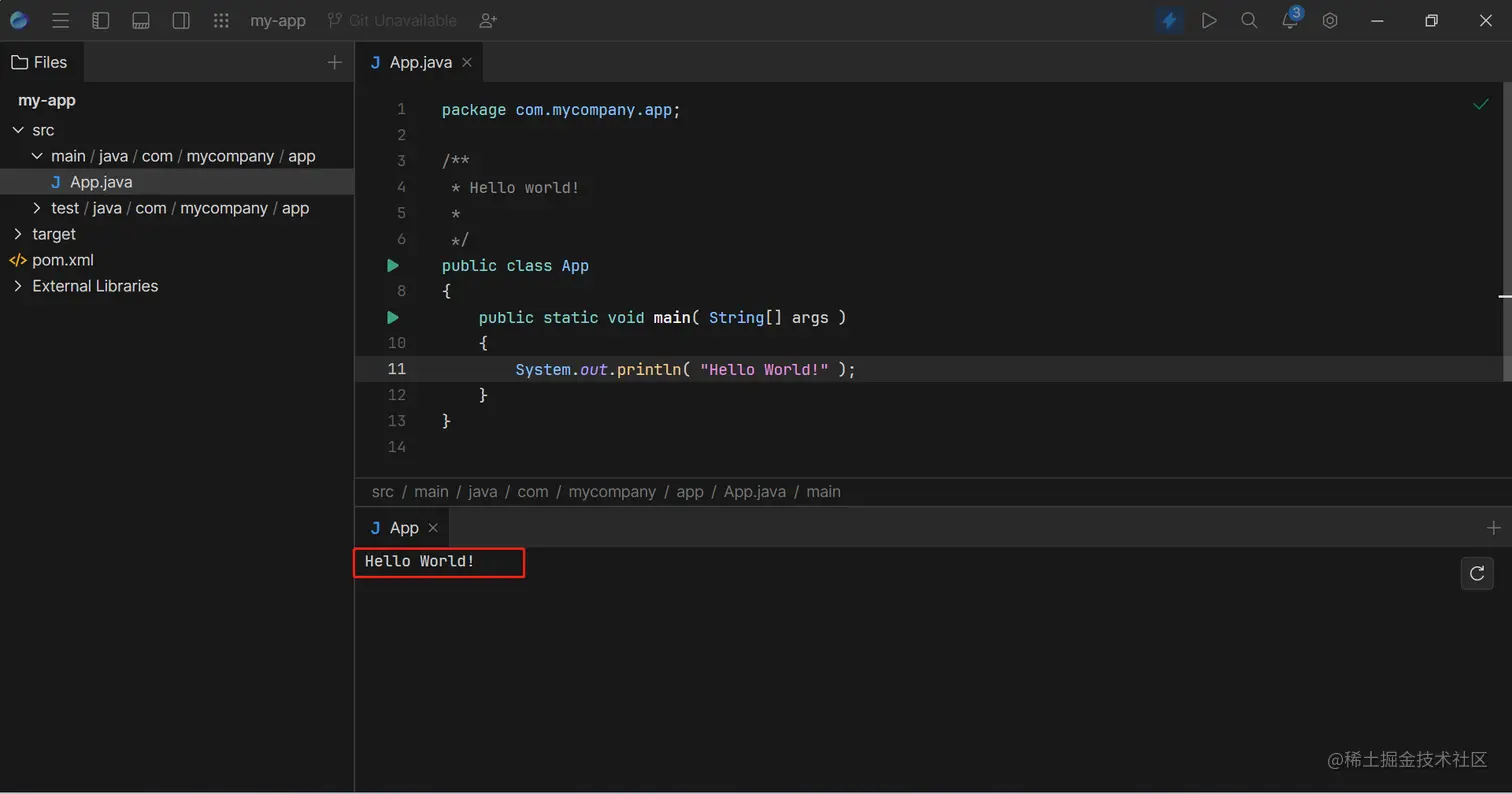Open search with the magnifying glass icon
This screenshot has width=1512, height=794.
pyautogui.click(x=1248, y=20)
